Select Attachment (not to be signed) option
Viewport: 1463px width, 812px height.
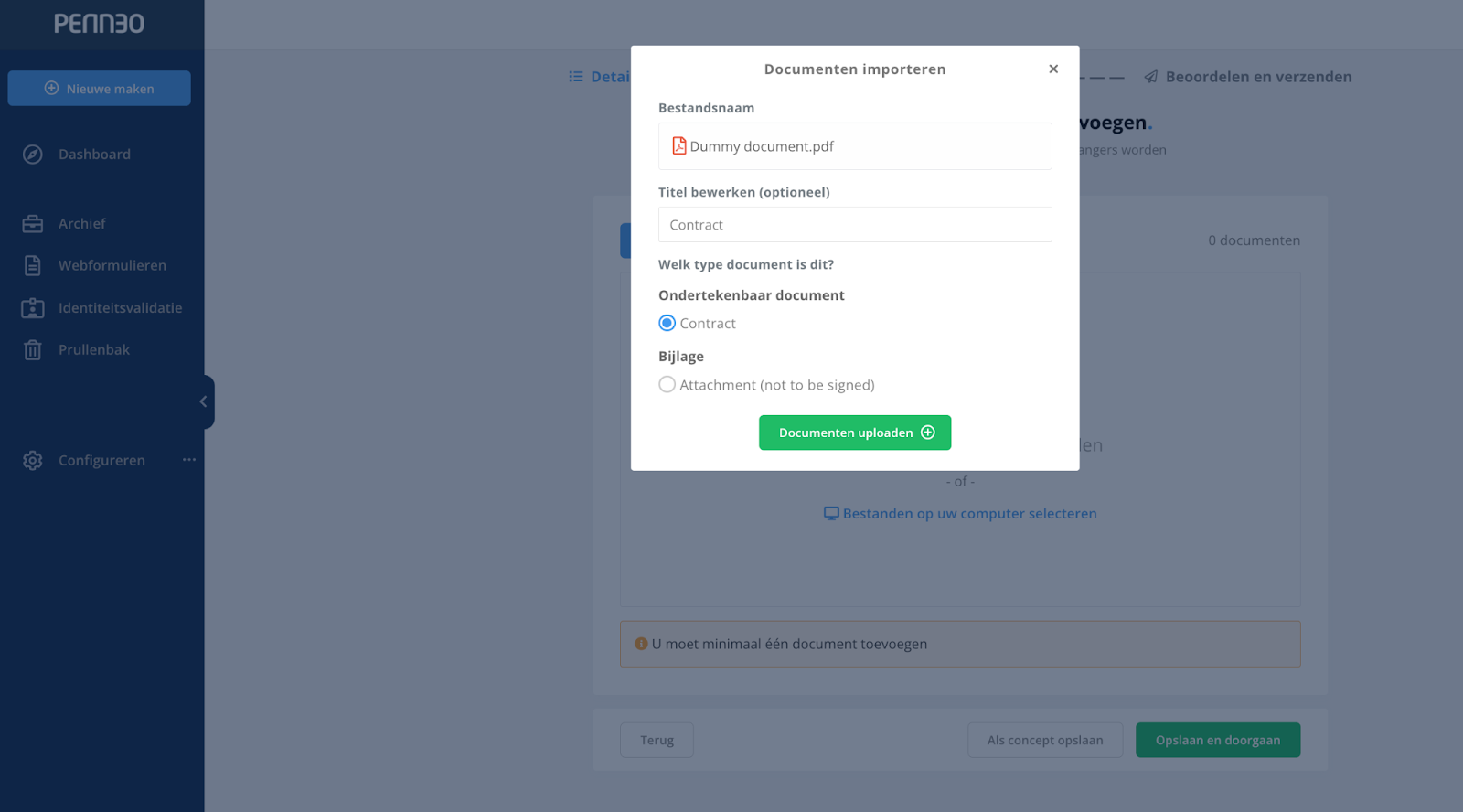(667, 385)
